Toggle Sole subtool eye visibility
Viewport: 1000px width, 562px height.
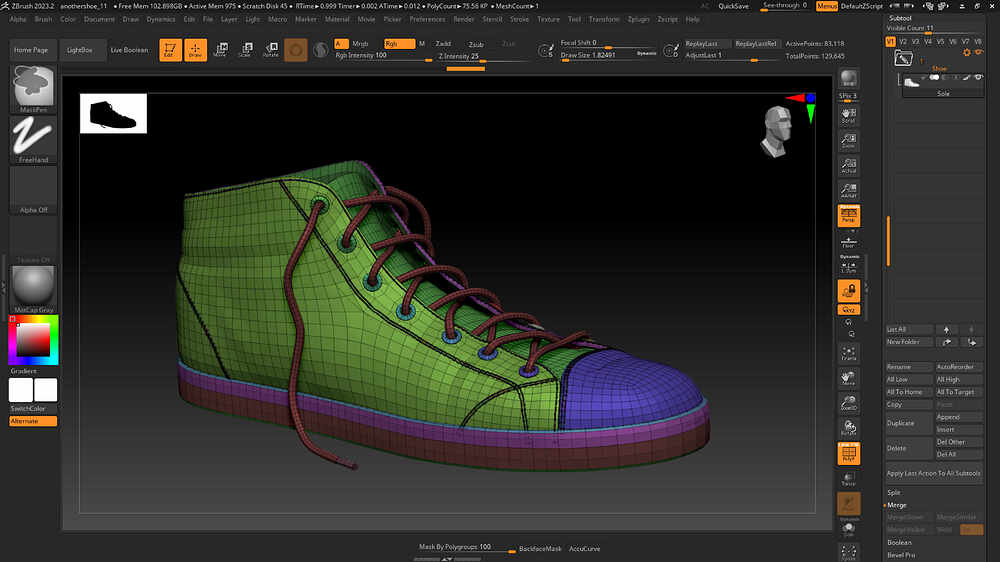[978, 77]
